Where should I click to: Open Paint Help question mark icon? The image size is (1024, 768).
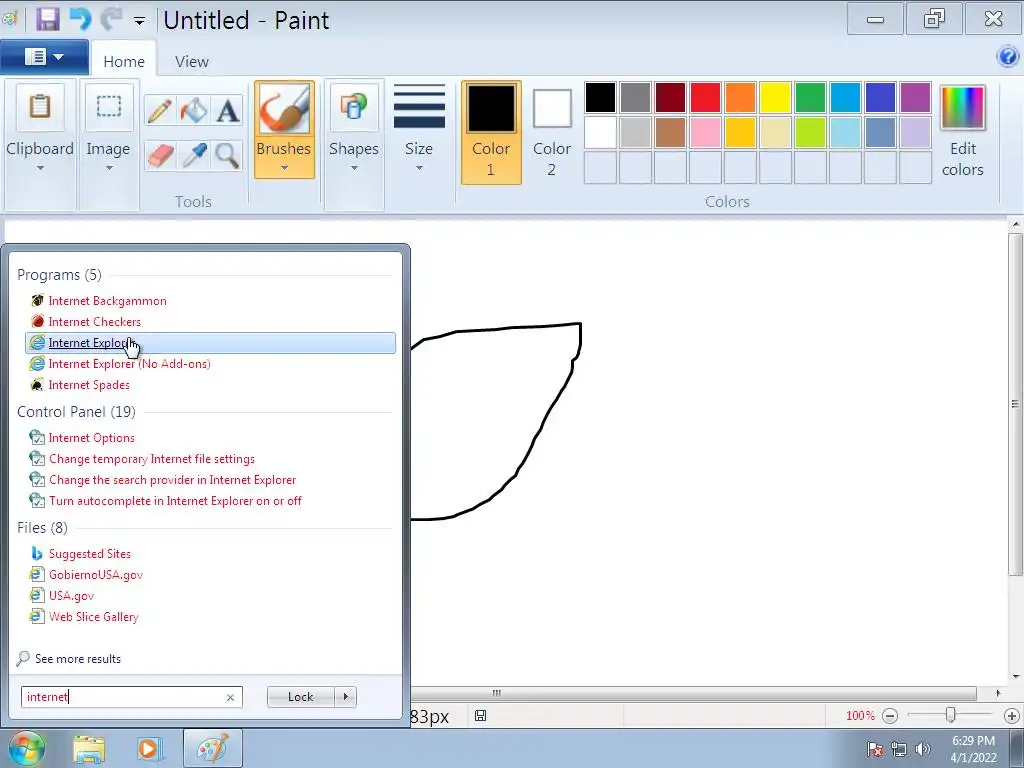[1008, 57]
